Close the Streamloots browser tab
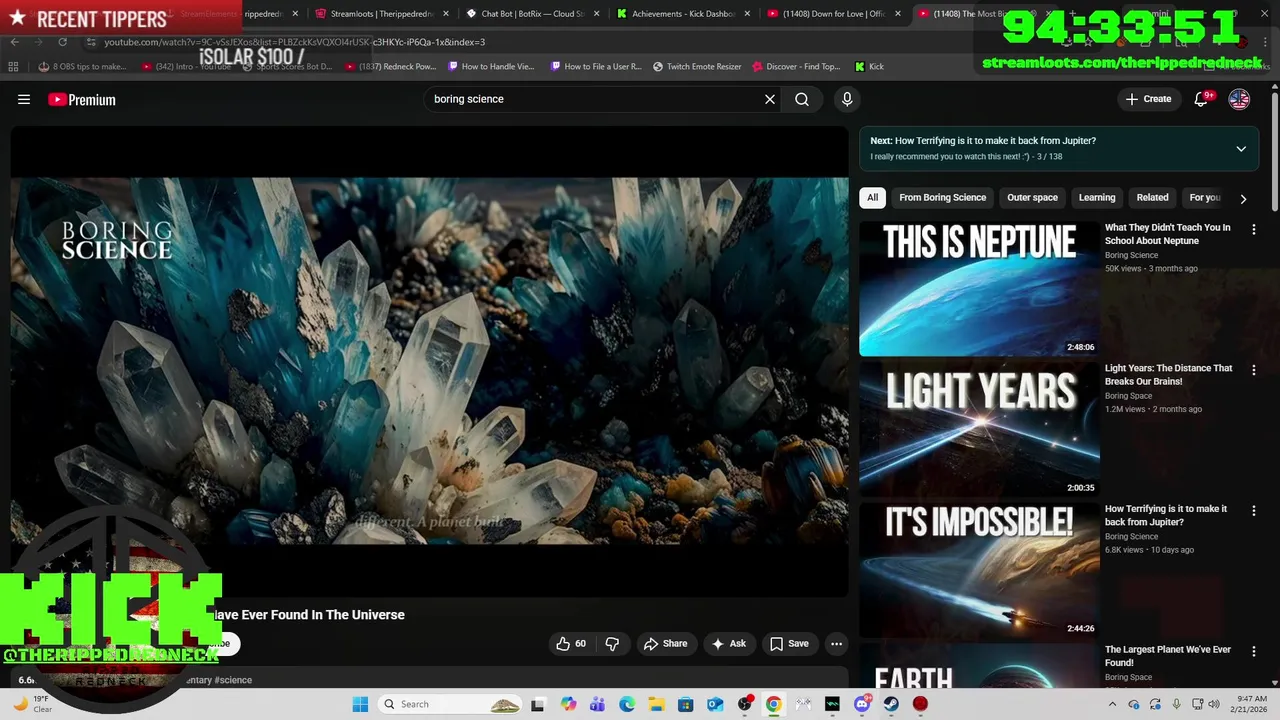Viewport: 1280px width, 720px height. coord(446,14)
